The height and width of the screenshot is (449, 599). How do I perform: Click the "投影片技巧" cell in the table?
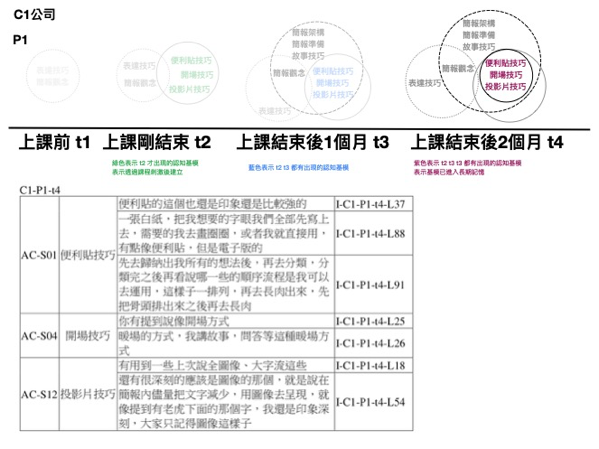(88, 394)
